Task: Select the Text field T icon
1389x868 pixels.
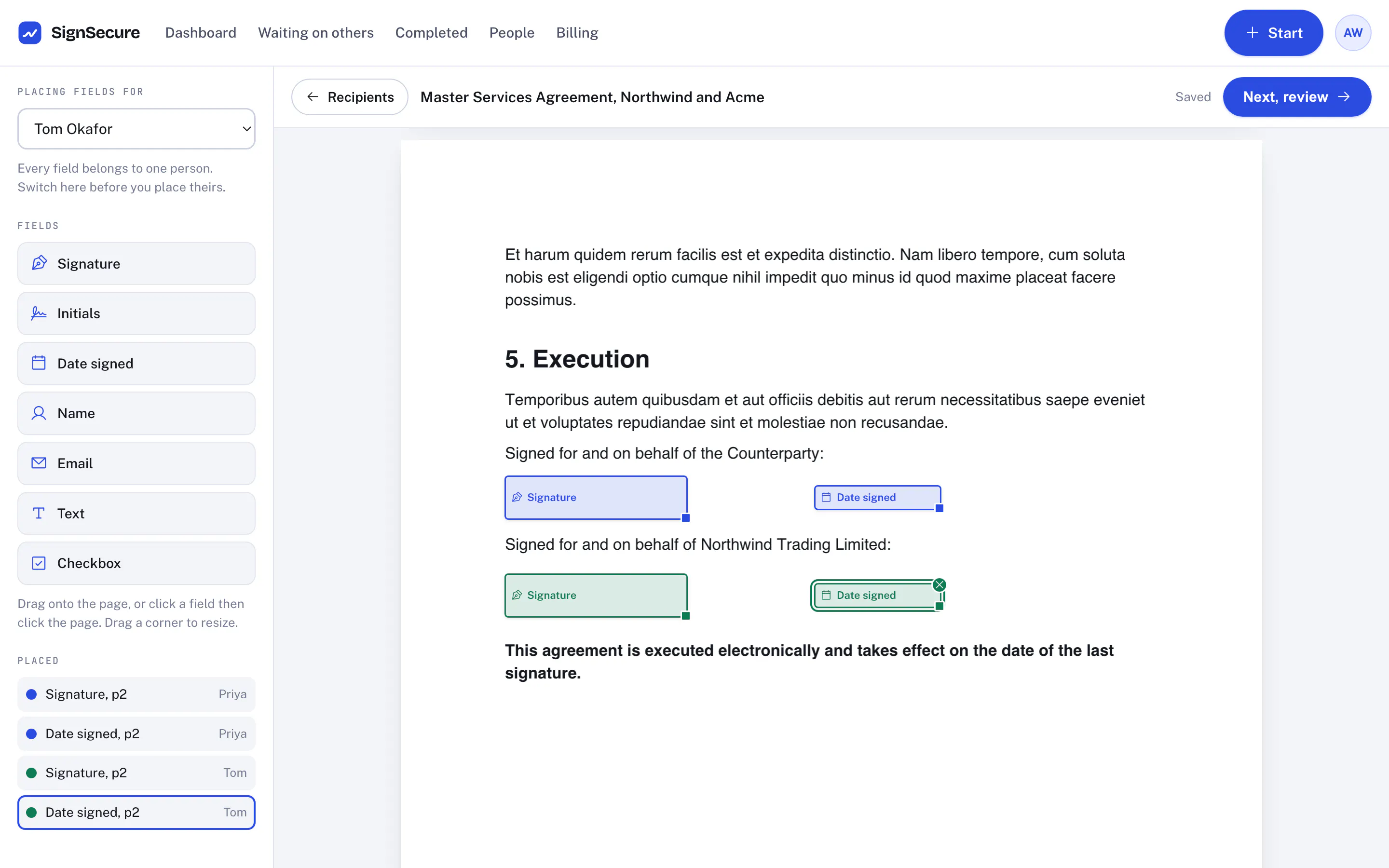Action: tap(39, 513)
